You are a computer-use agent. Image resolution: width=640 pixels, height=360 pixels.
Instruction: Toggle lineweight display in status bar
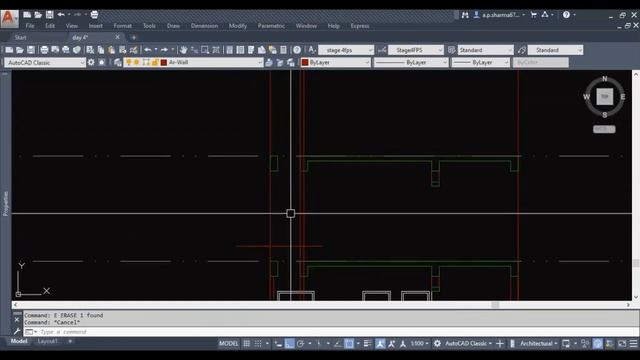367,344
